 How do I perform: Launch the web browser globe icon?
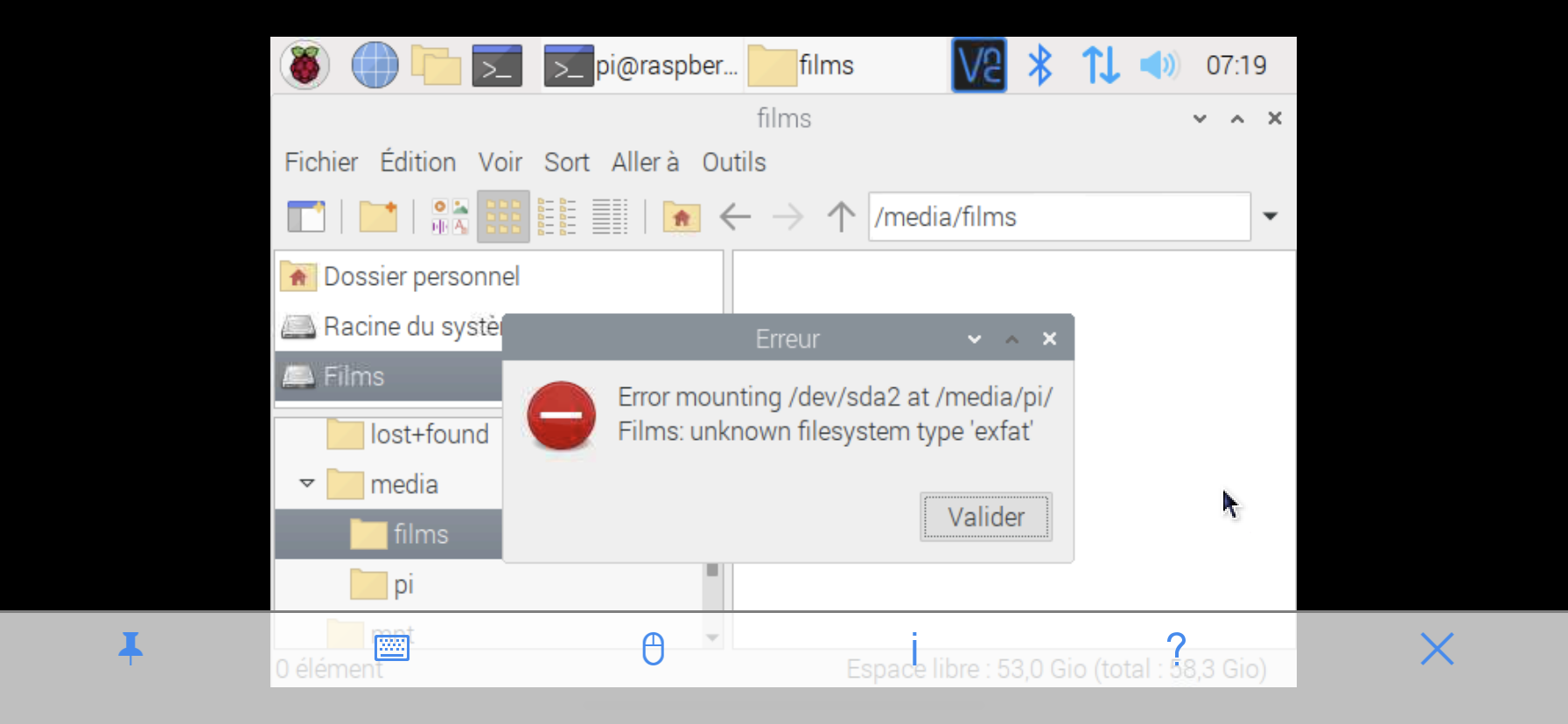[x=374, y=66]
